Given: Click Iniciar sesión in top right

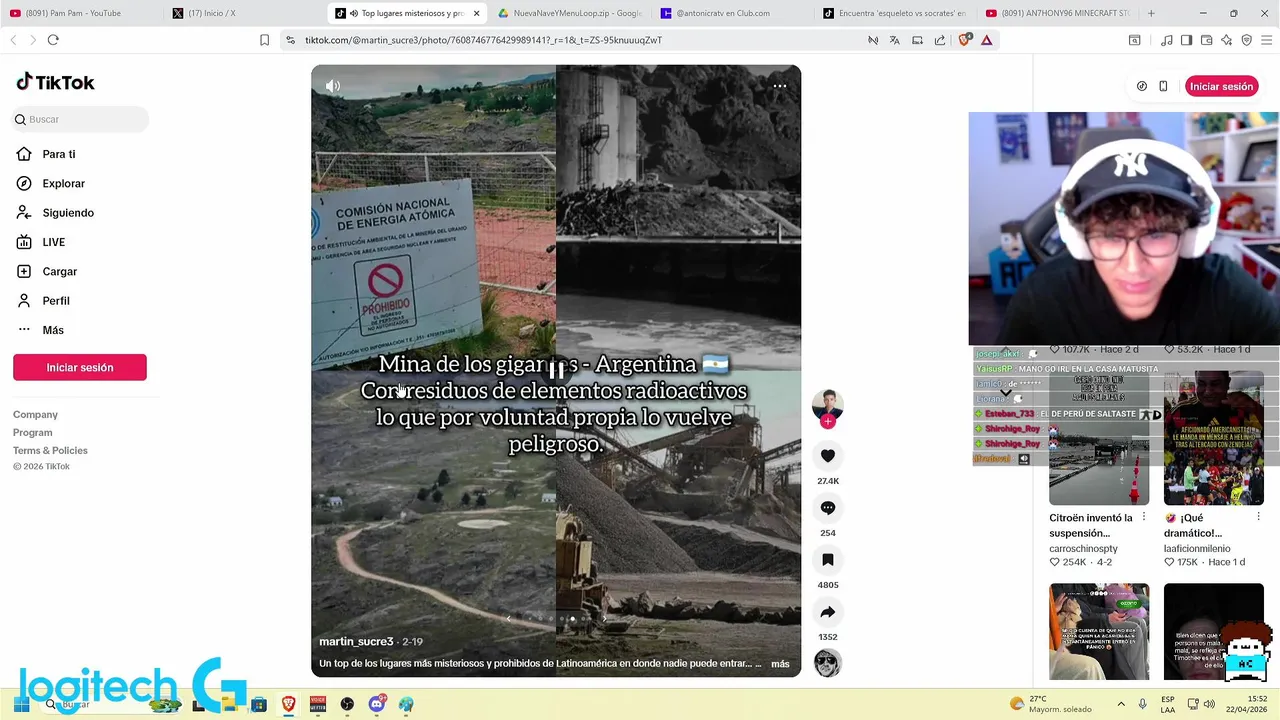Looking at the screenshot, I should coord(1221,86).
